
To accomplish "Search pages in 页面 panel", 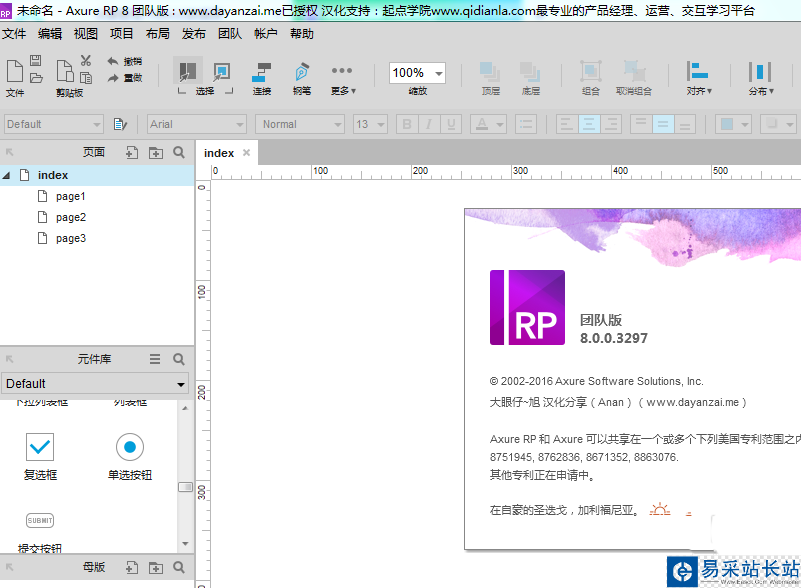I will click(x=179, y=152).
